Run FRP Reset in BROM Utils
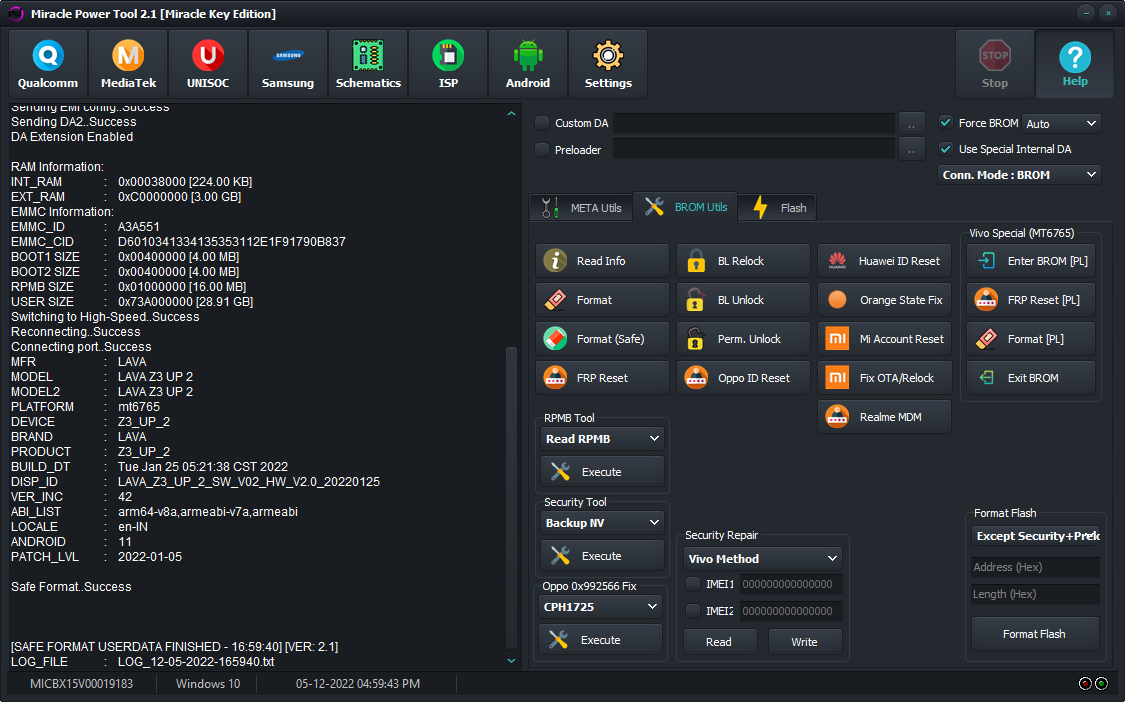Viewport: 1125px width, 702px height. click(602, 378)
